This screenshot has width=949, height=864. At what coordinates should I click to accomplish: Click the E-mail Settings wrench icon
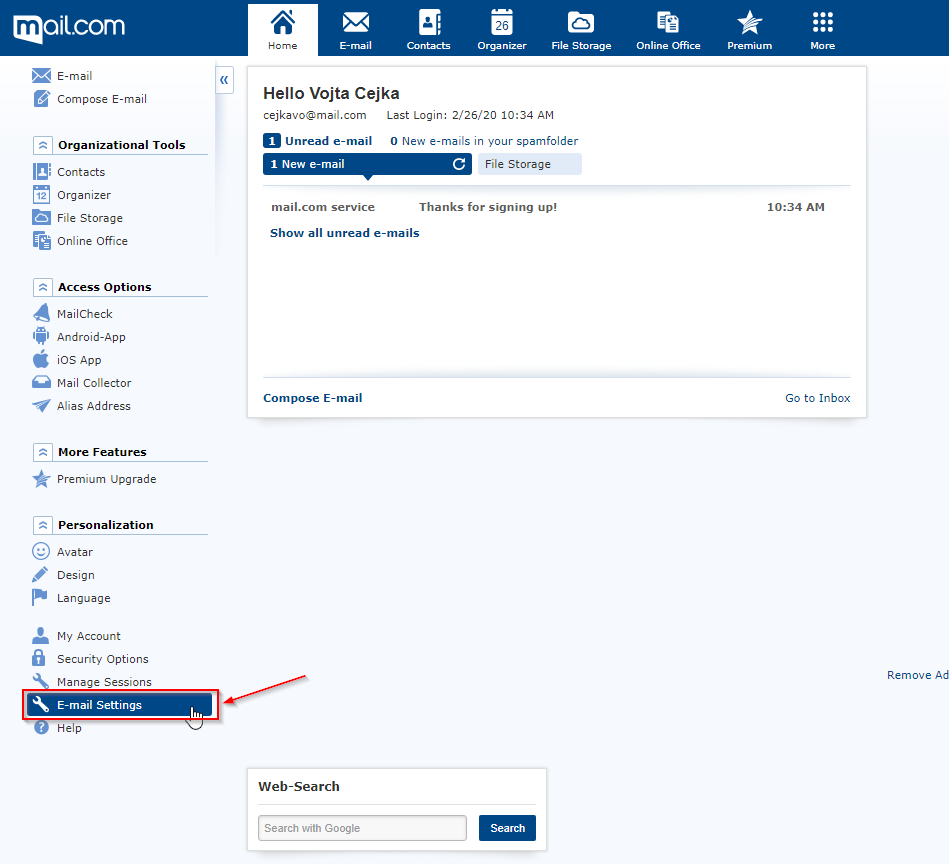click(x=41, y=704)
